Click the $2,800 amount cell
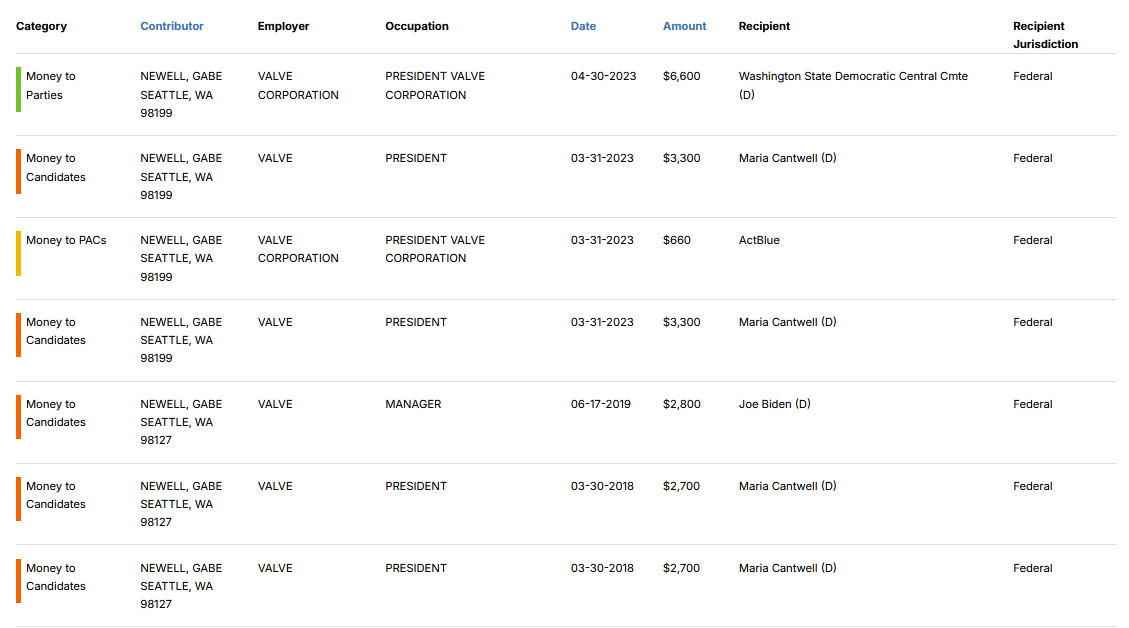Image resolution: width=1129 pixels, height=628 pixels. click(x=681, y=404)
